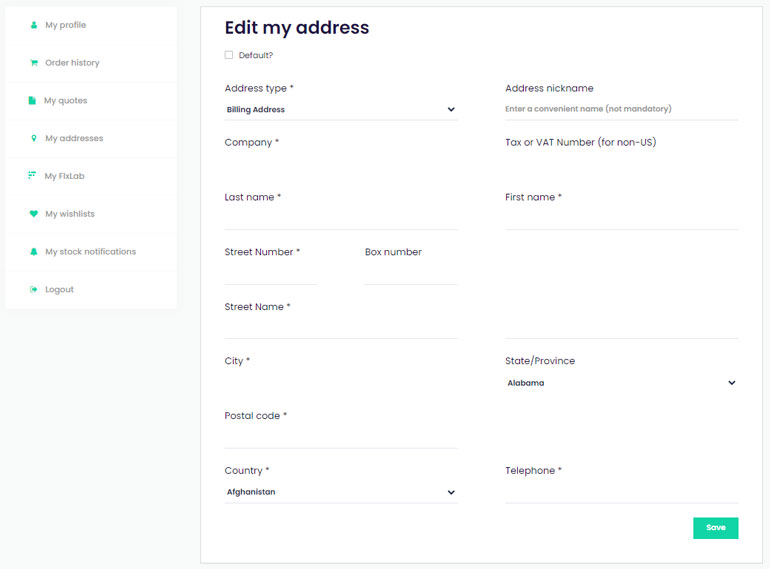Click the My FlxLab icon
The width and height of the screenshot is (770, 569).
32,175
